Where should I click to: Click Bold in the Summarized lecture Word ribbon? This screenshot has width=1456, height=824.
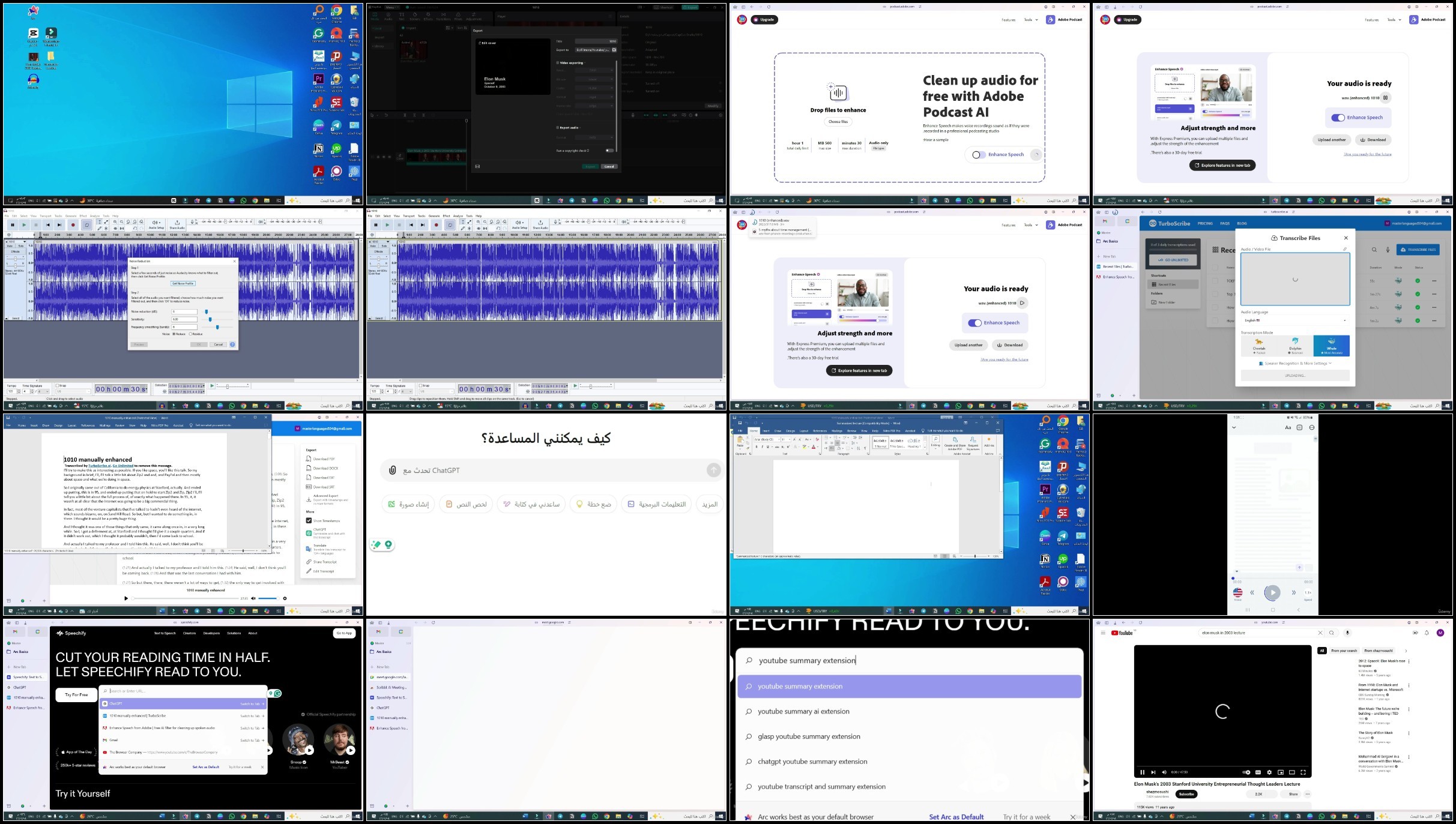click(757, 447)
